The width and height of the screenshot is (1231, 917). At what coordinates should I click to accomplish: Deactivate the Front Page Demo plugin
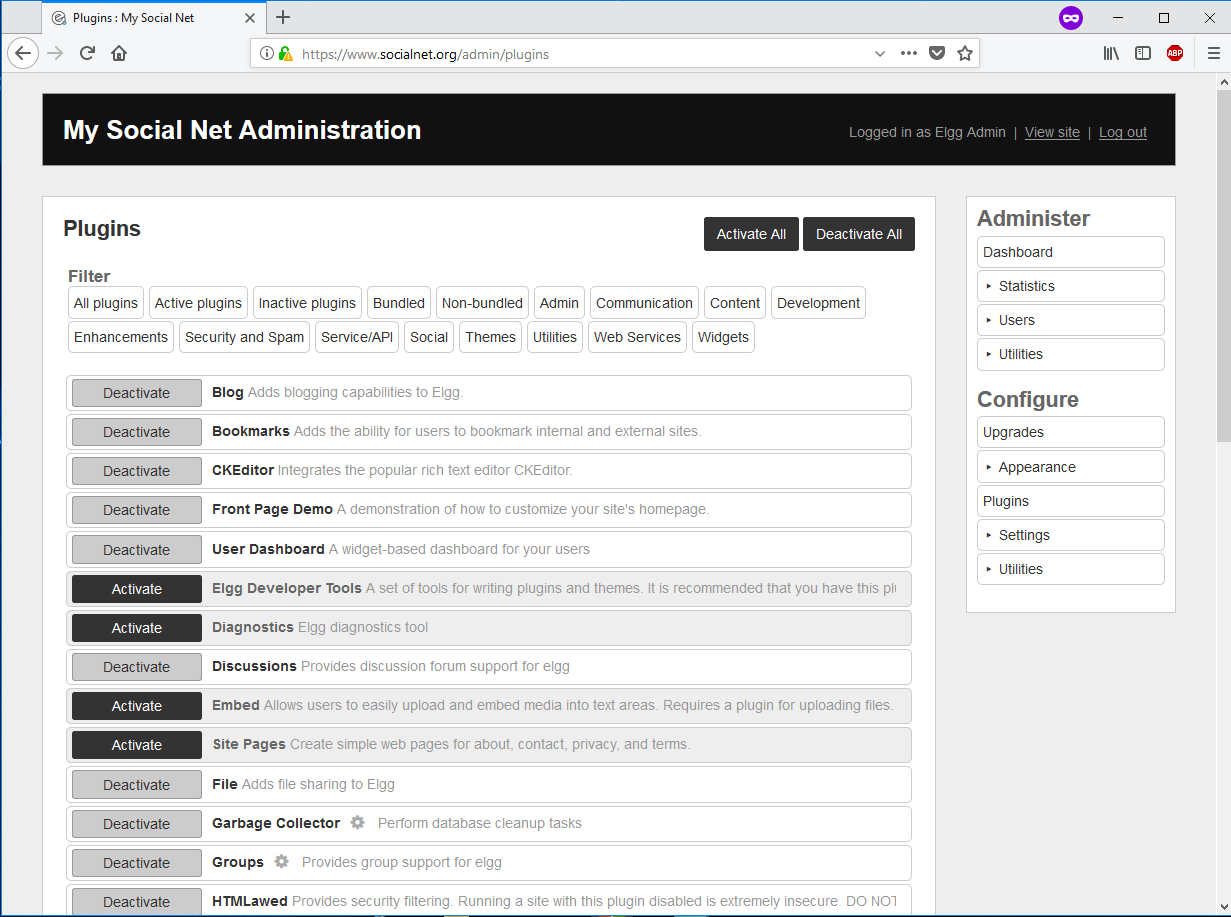(137, 510)
